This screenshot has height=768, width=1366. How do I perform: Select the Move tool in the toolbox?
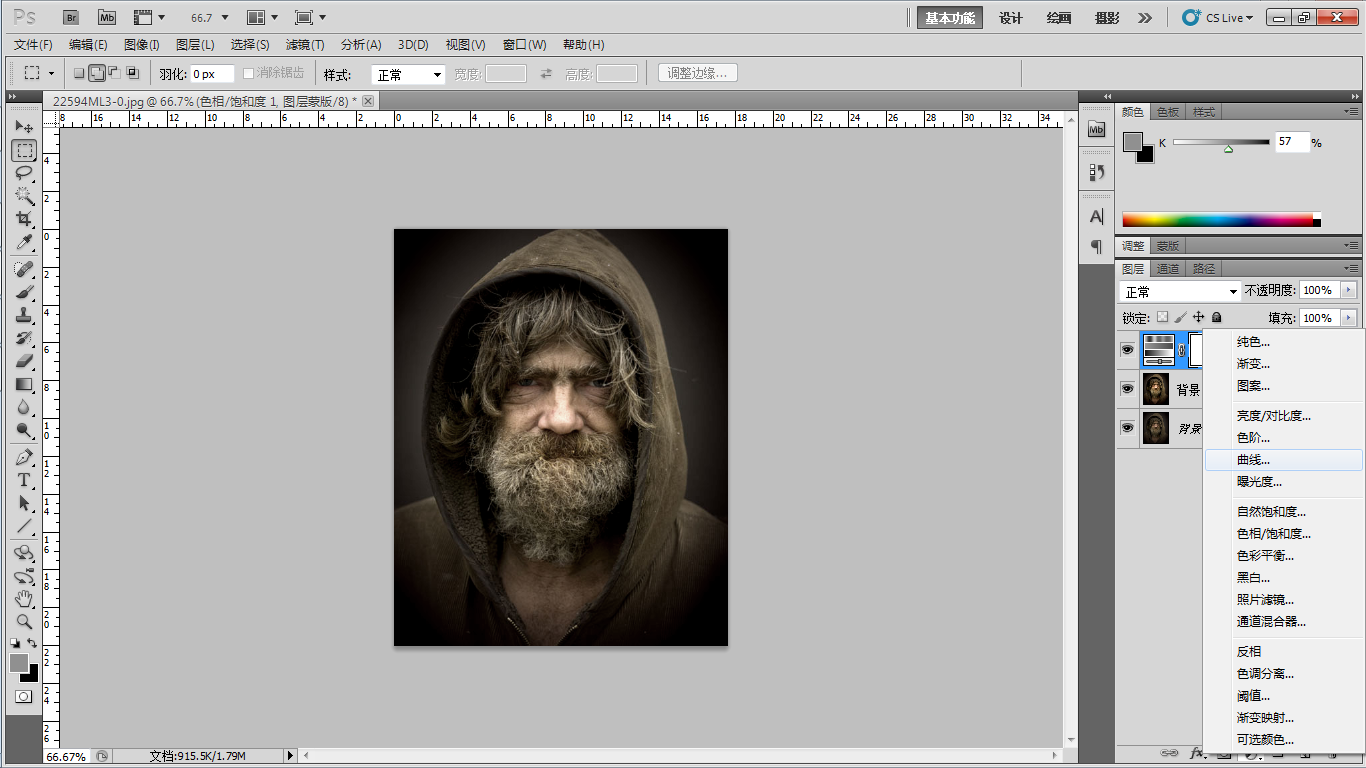point(24,127)
